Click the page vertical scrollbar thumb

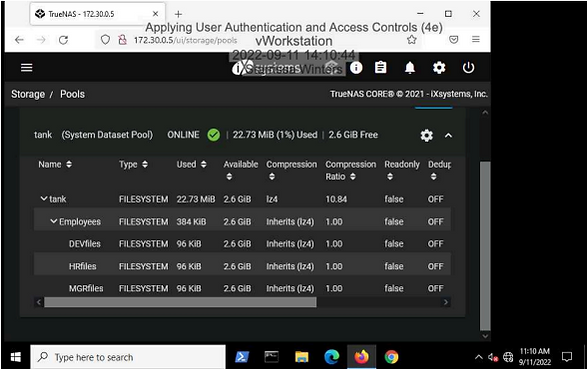tap(485, 246)
